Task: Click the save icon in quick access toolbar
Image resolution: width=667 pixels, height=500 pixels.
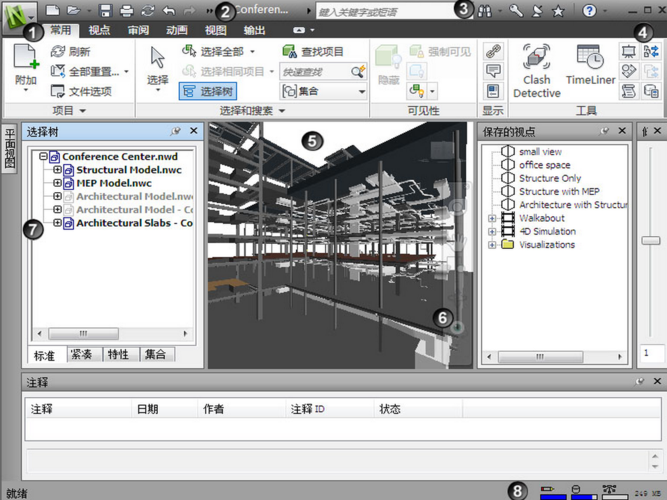Action: click(x=106, y=11)
